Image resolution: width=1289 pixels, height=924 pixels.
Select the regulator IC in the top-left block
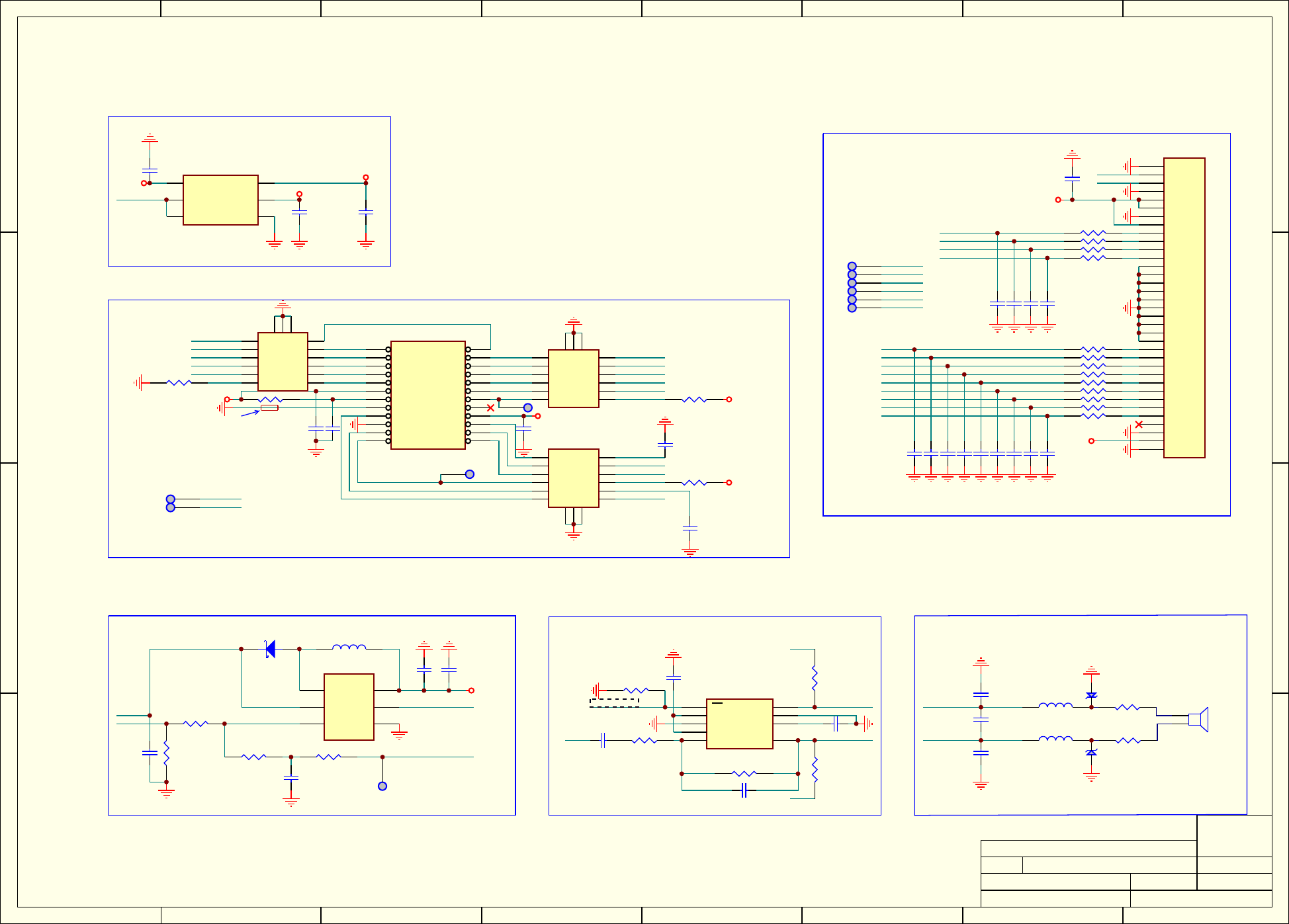[220, 200]
